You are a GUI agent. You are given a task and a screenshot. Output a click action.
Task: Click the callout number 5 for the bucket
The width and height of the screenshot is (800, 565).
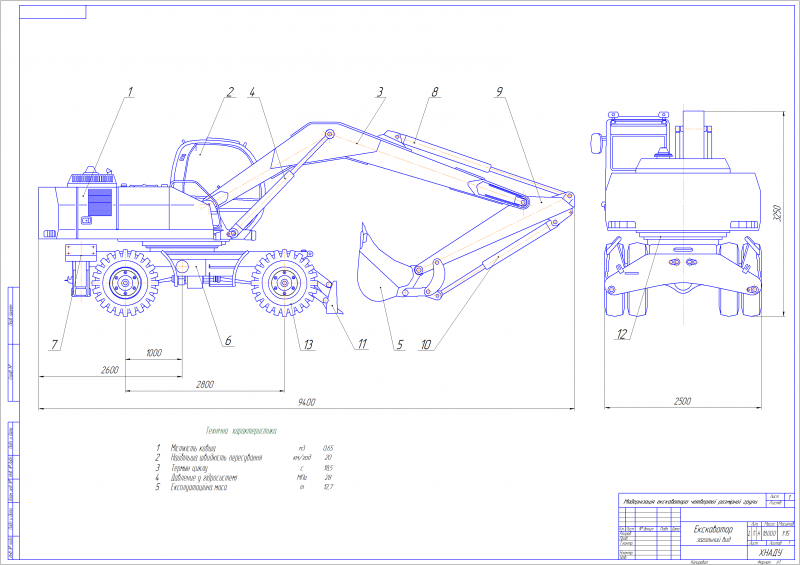click(x=399, y=345)
